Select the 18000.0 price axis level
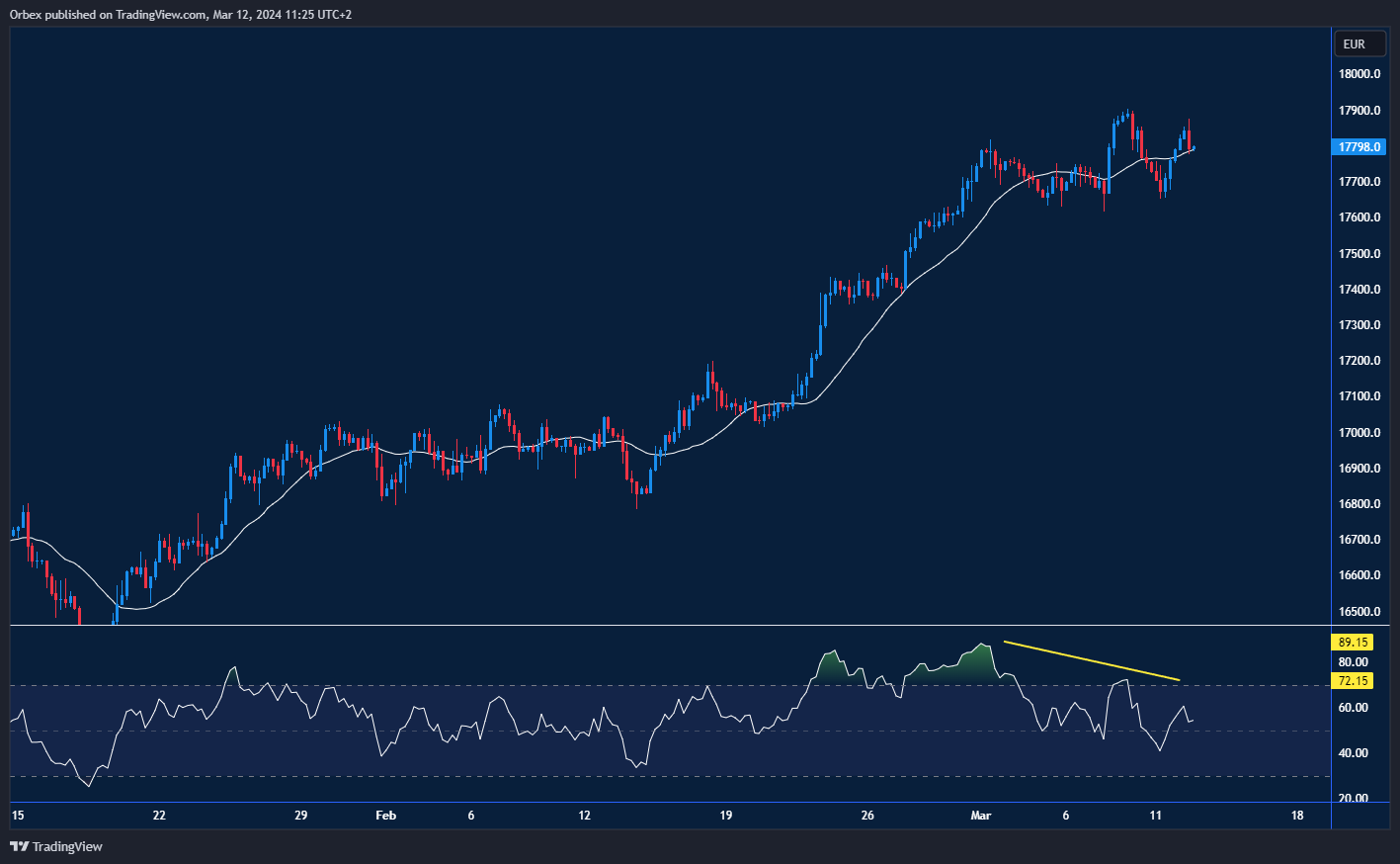This screenshot has width=1400, height=864. [1359, 74]
